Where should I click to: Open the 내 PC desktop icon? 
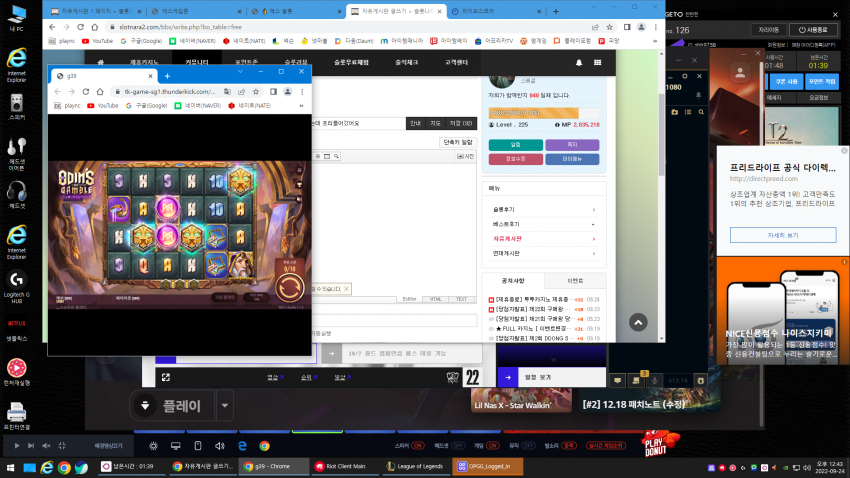pos(17,17)
